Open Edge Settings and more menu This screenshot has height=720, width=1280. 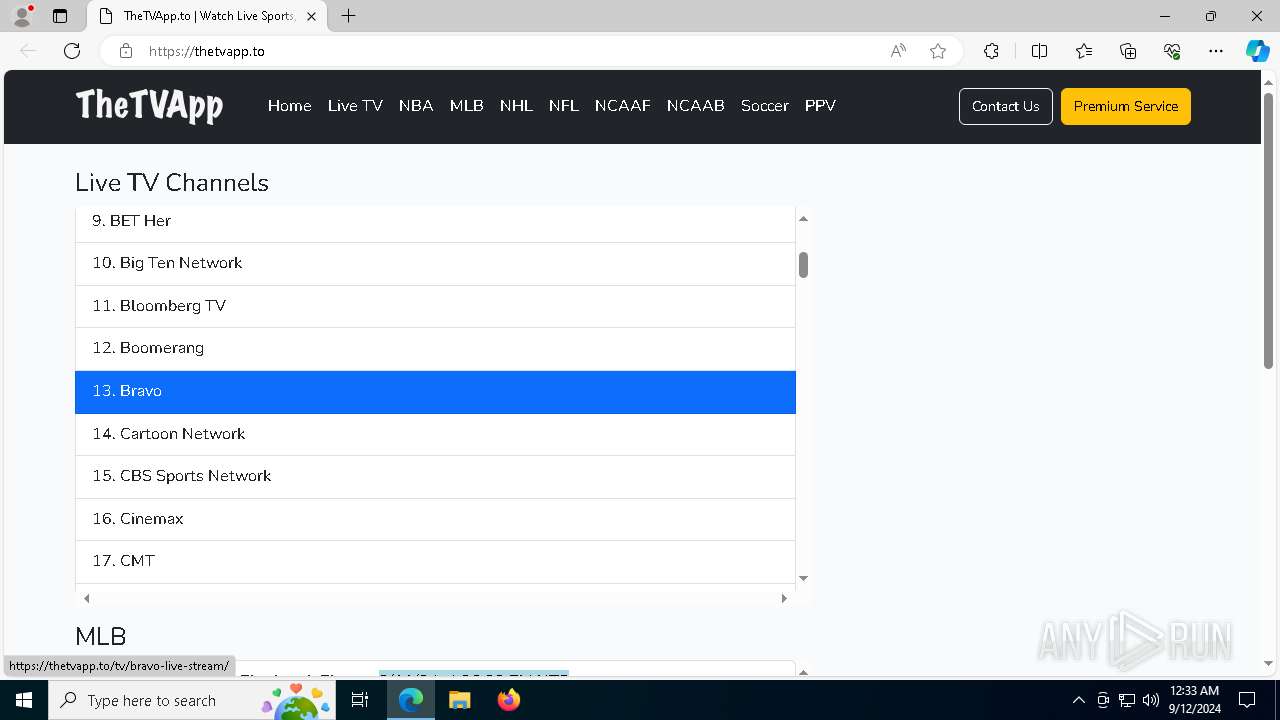(1216, 51)
